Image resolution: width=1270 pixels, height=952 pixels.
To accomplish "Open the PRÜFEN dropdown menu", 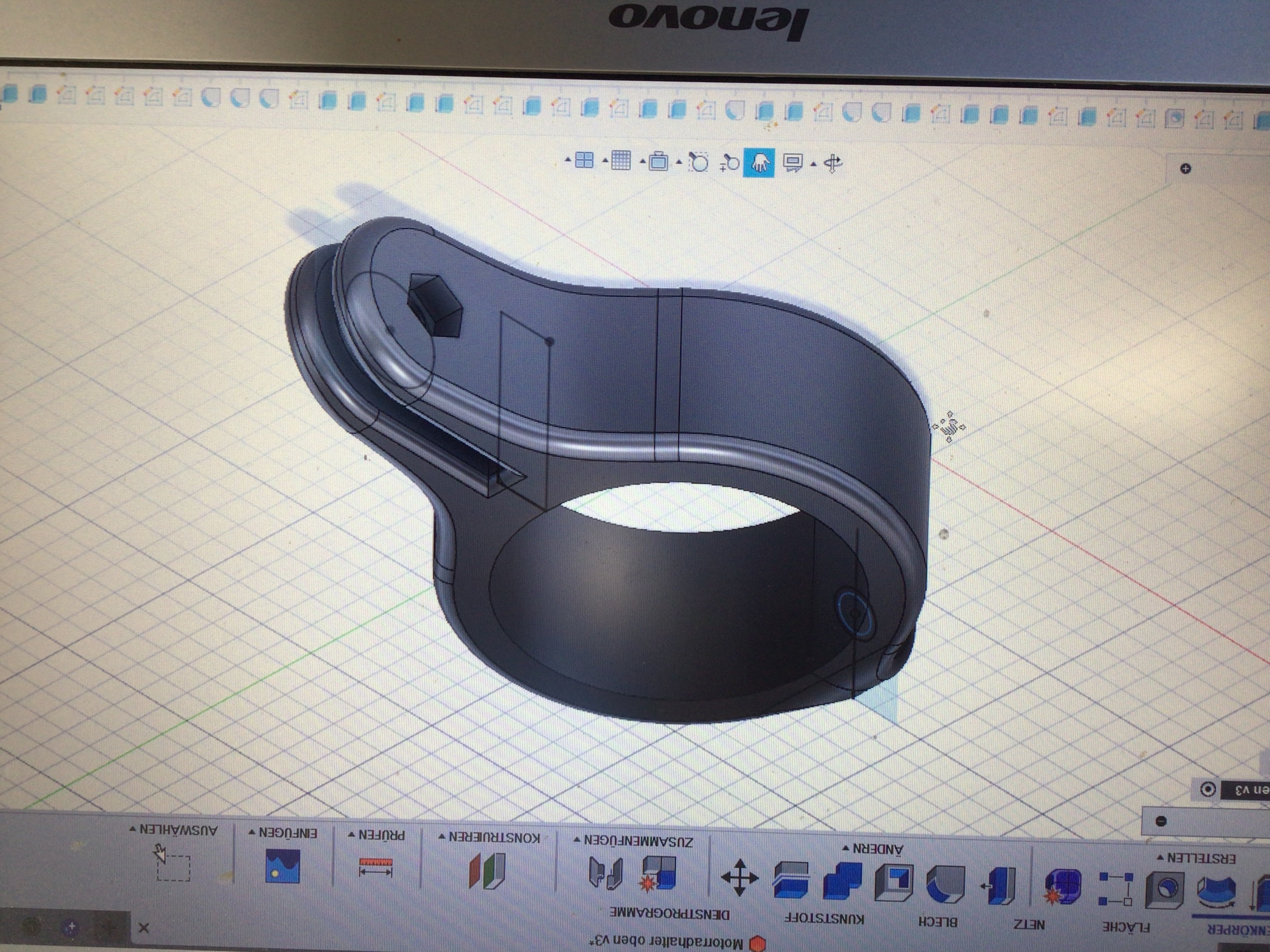I will point(377,835).
